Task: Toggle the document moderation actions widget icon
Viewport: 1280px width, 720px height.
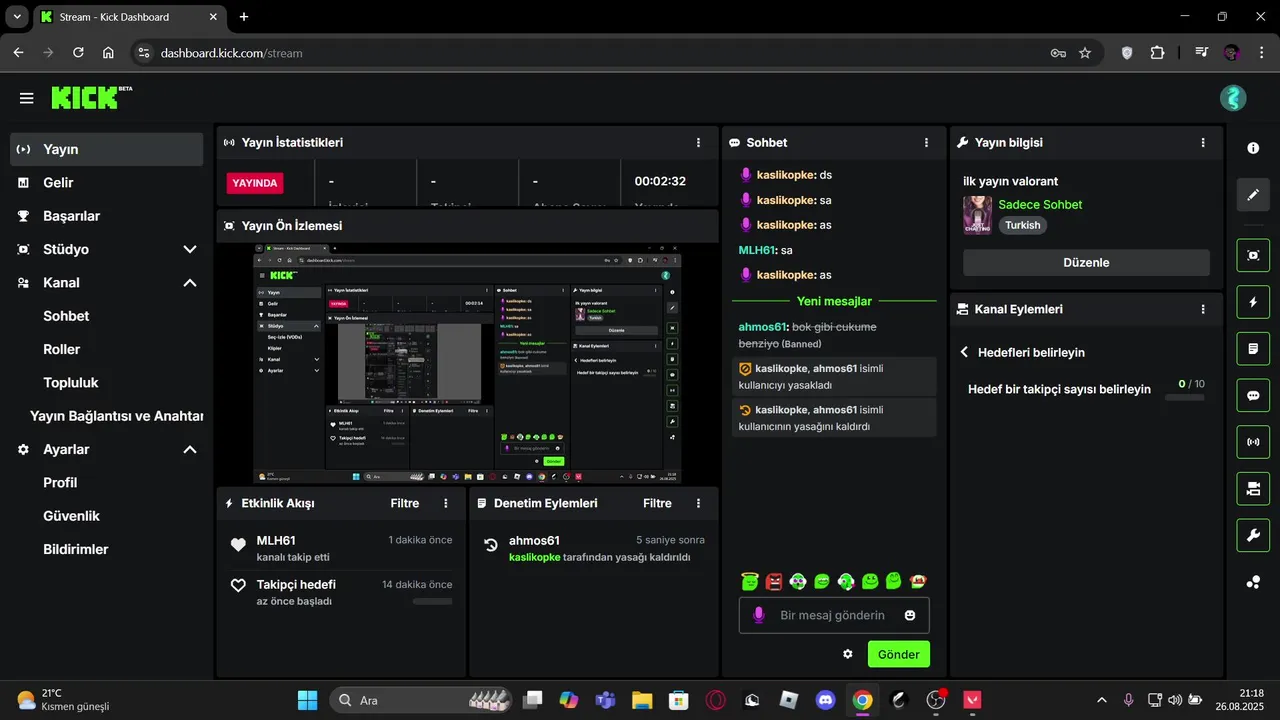Action: pos(1253,349)
